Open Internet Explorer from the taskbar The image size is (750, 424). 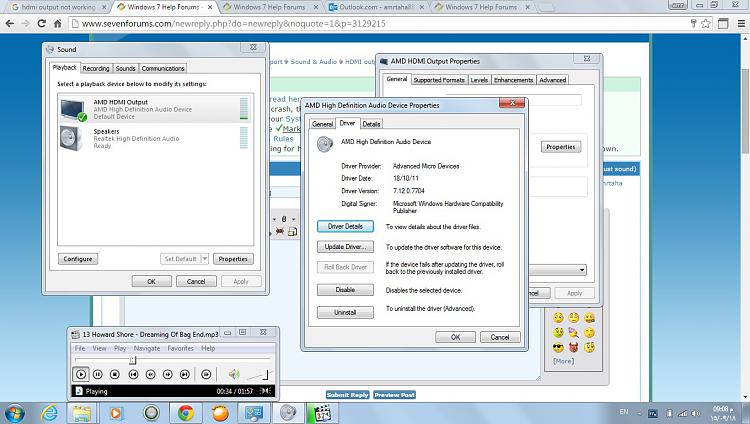click(x=49, y=413)
